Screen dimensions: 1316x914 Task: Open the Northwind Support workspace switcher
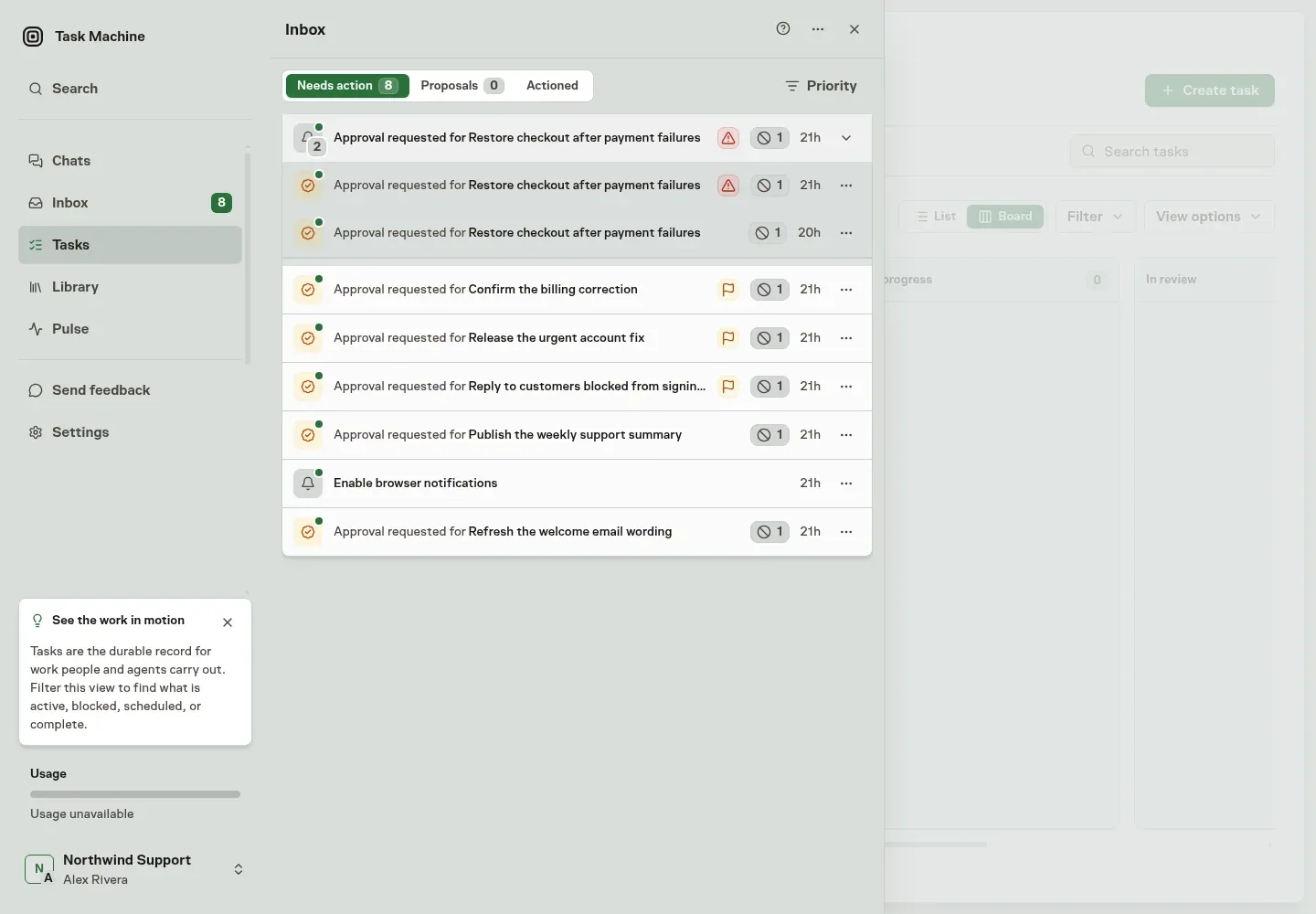point(135,869)
